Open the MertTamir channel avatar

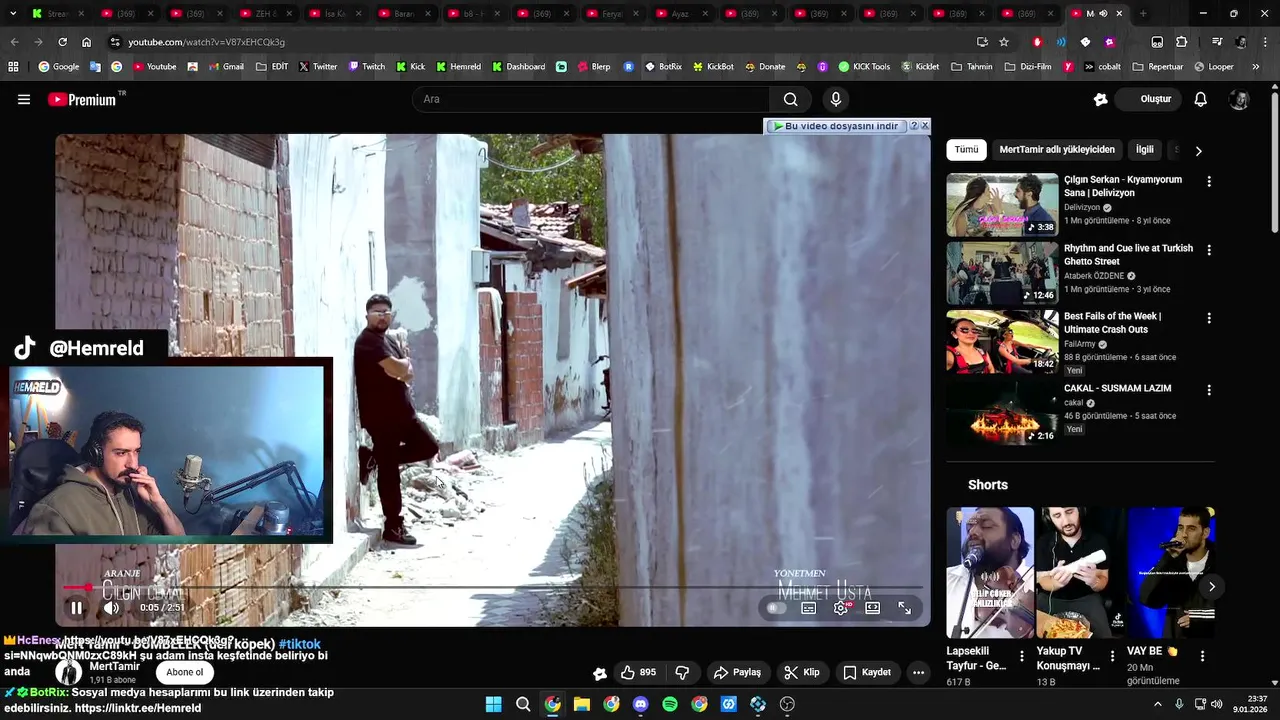[69, 672]
